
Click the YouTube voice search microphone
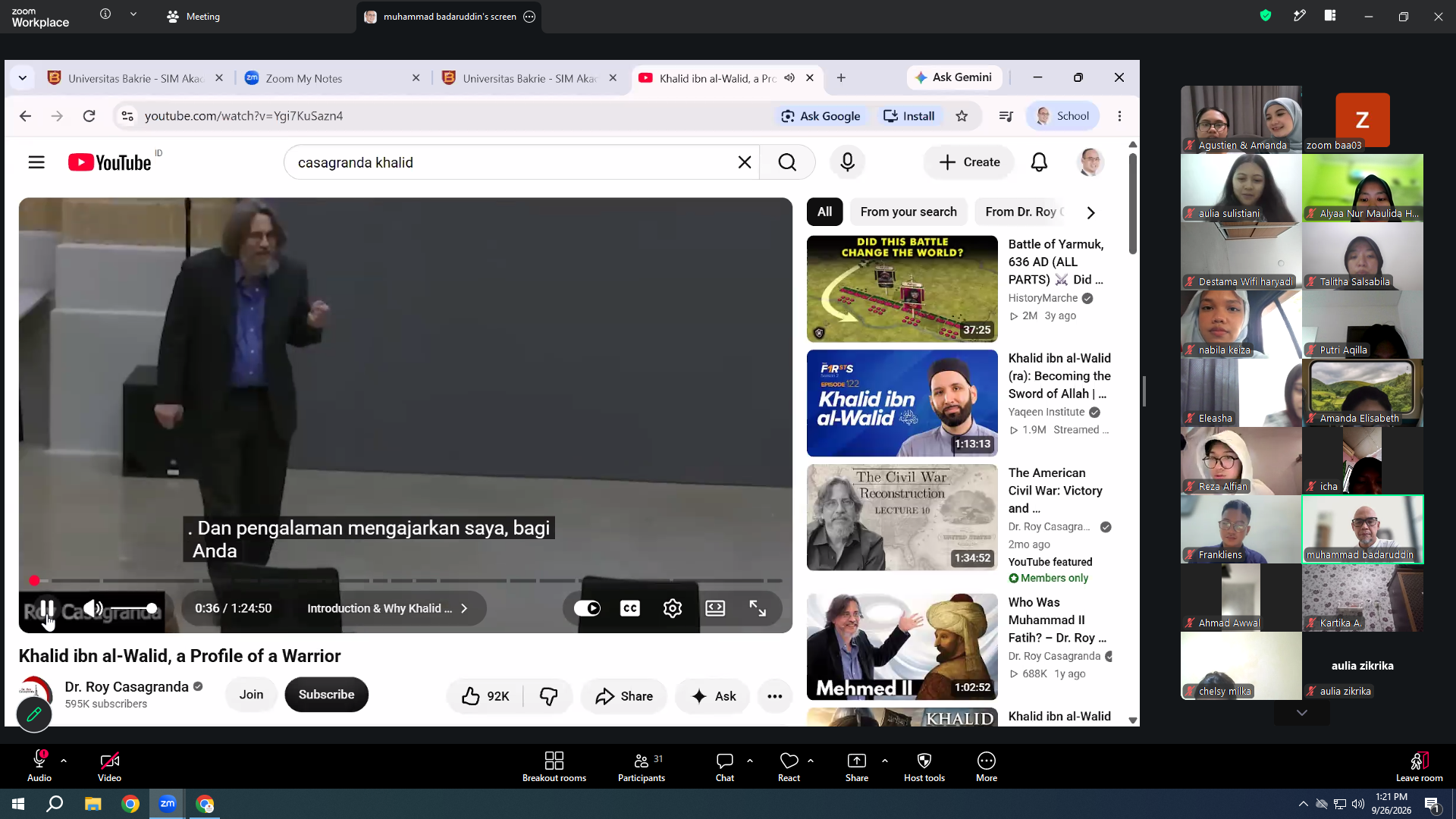847,162
